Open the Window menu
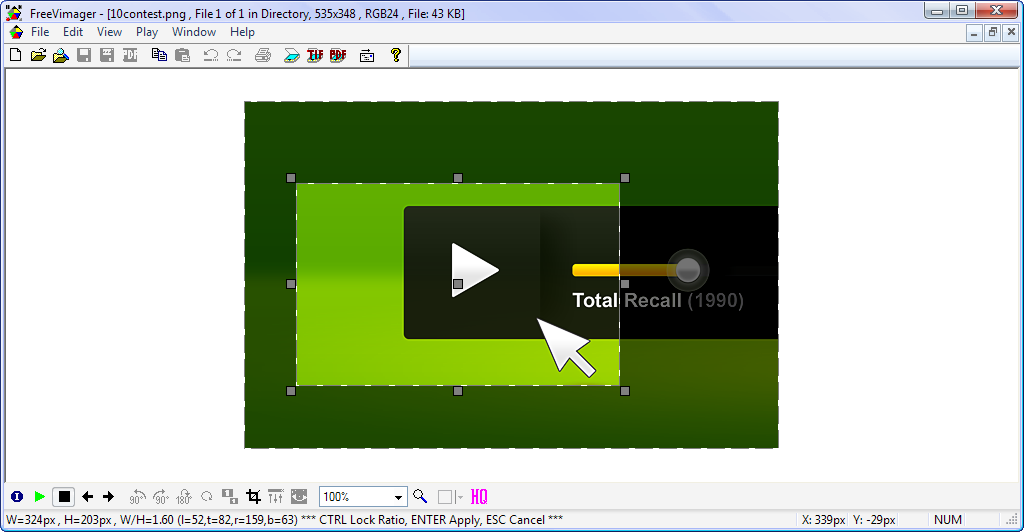The width and height of the screenshot is (1024, 532). pos(194,32)
